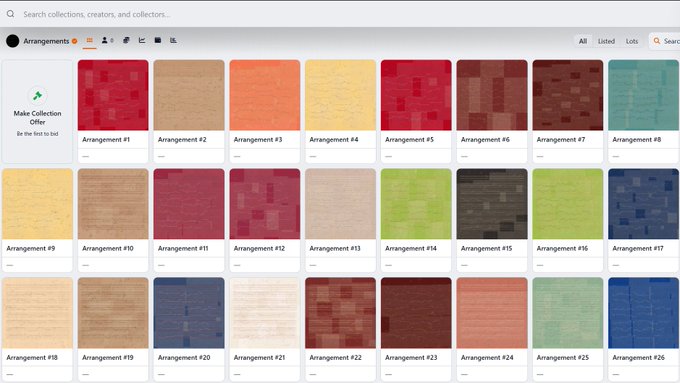Open Arrangement #15 dark gray thumbnail
The width and height of the screenshot is (680, 383).
tap(492, 204)
